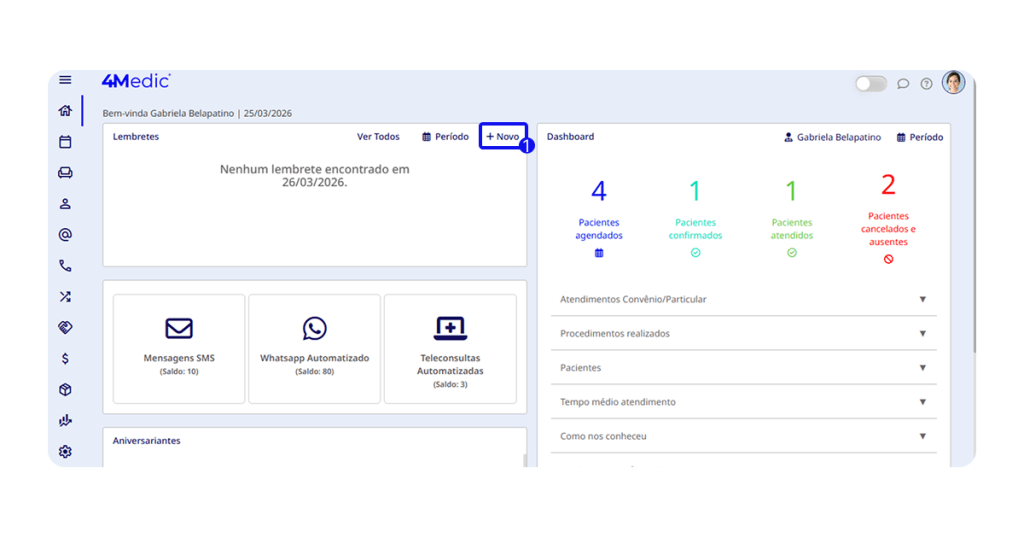The image size is (1024, 538).
Task: Open the hamburger menu in the sidebar
Action: pos(65,80)
